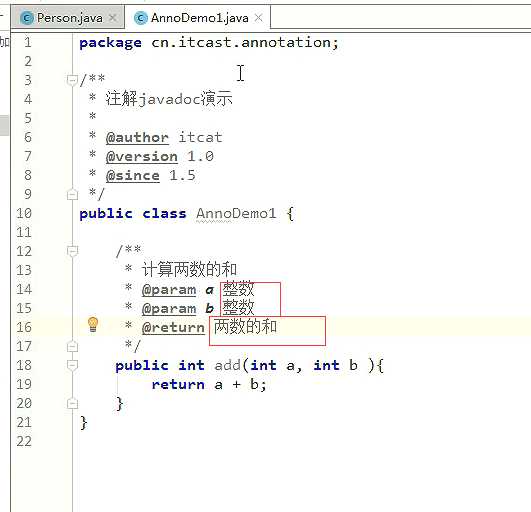Click the @param tag for parameter a
Viewport: 531px width, 512px height.
click(x=169, y=290)
